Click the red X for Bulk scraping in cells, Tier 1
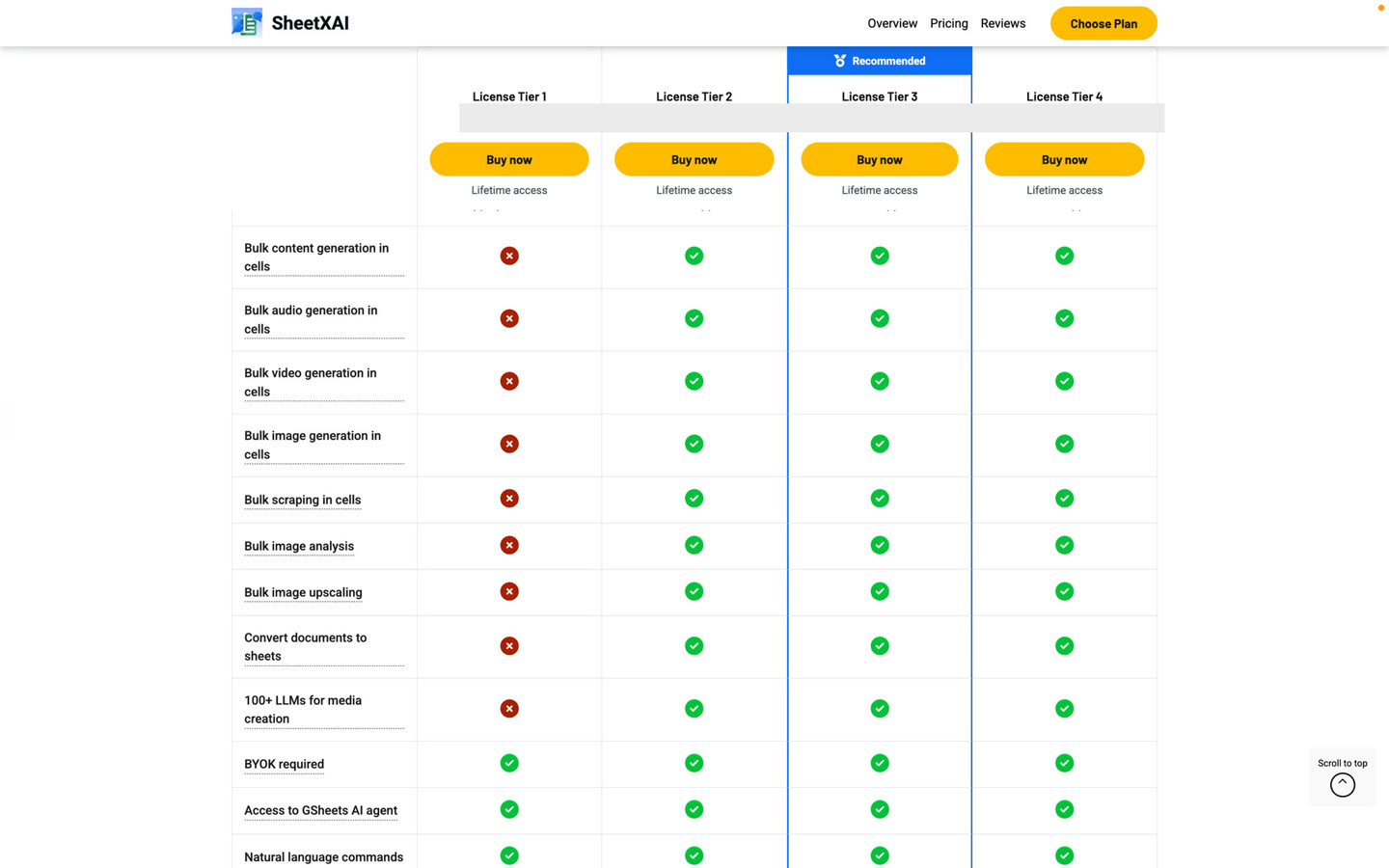 (509, 499)
